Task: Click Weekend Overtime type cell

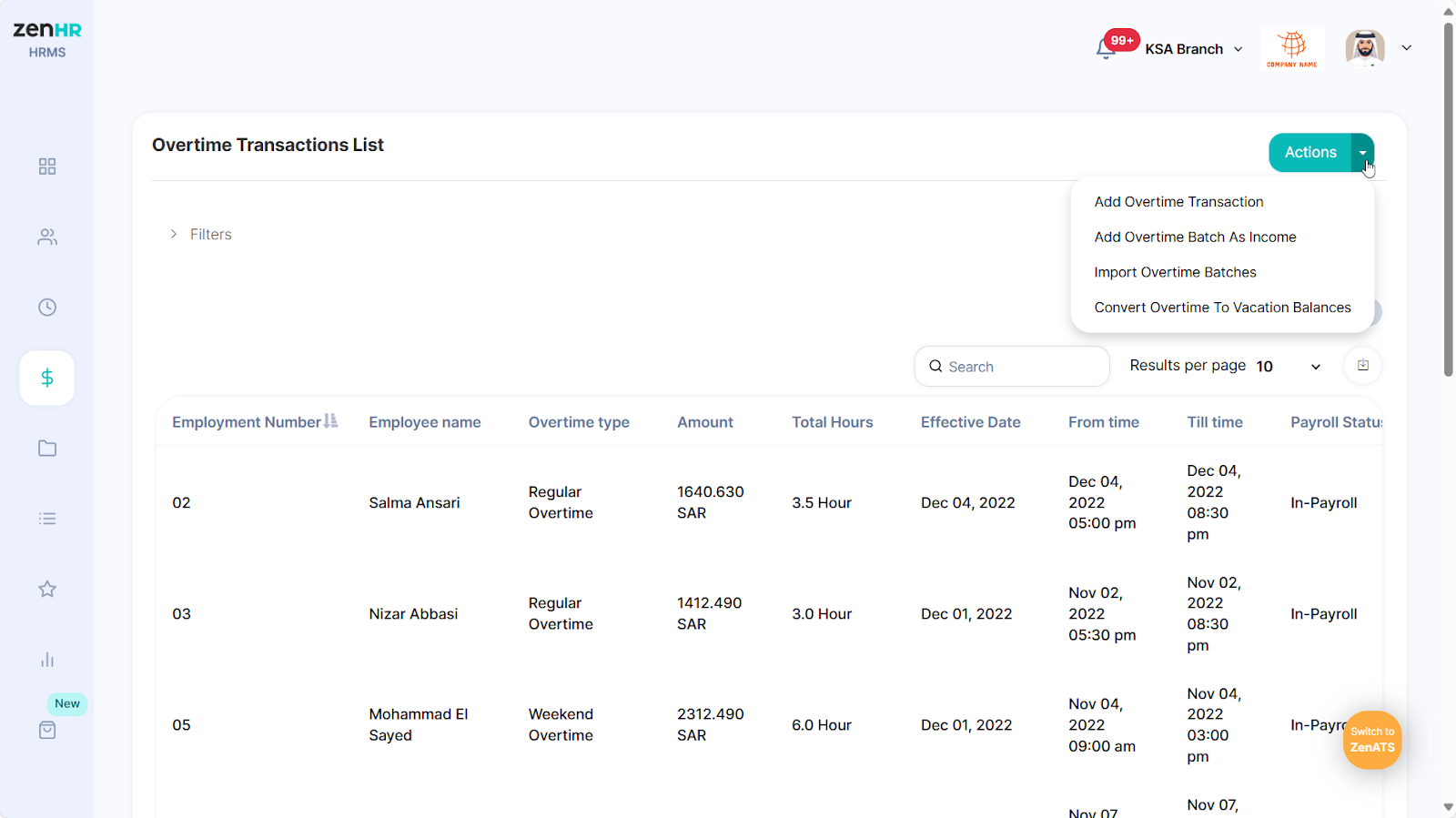Action: coord(561,725)
